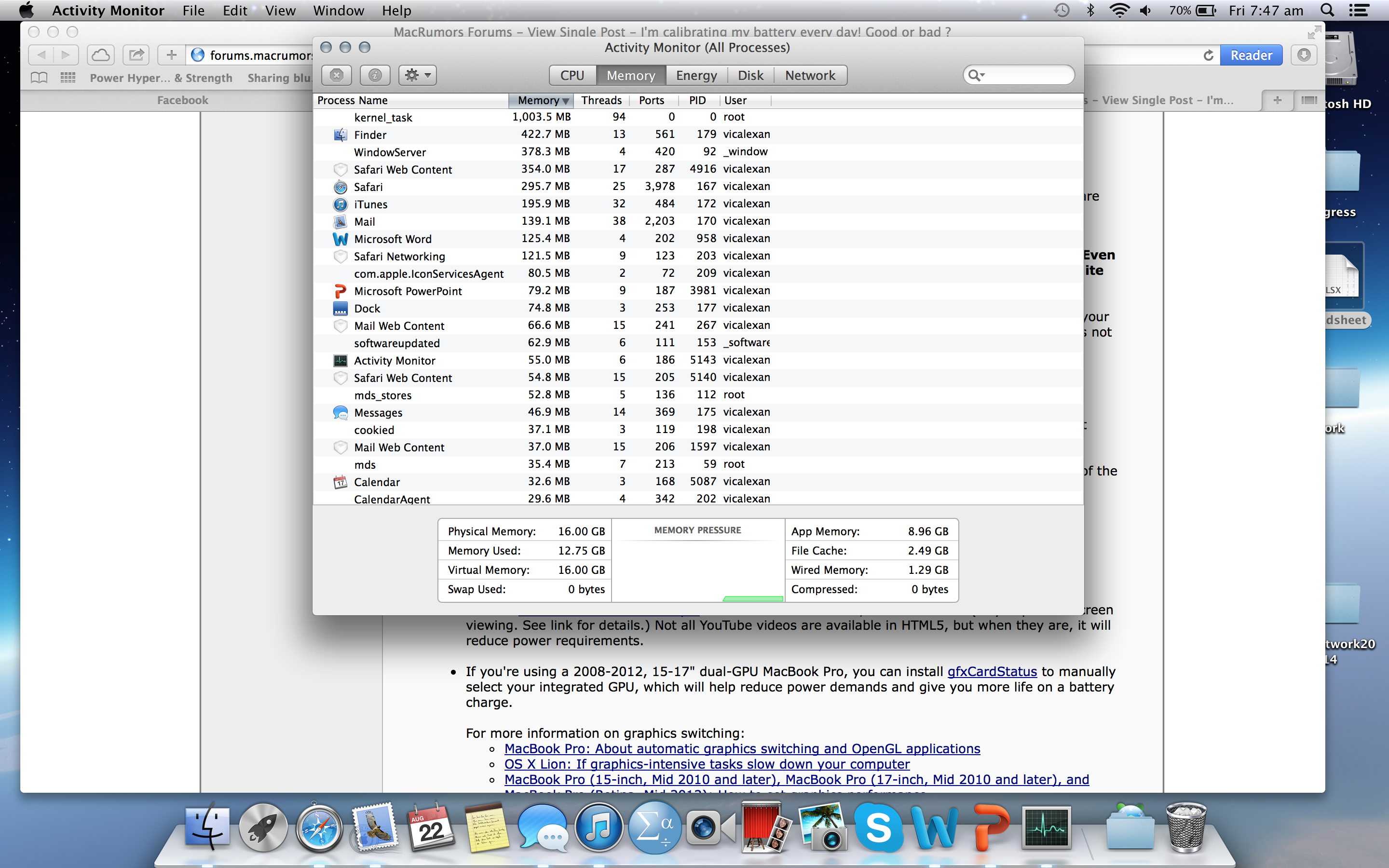This screenshot has height=868, width=1389.
Task: Select the Activity Monitor icon in process list
Action: pyautogui.click(x=340, y=361)
